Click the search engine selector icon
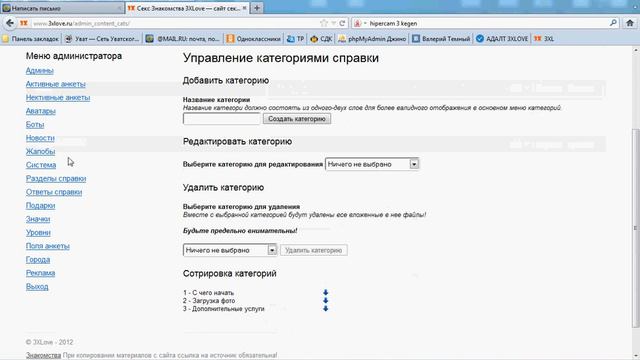The height and width of the screenshot is (360, 640). coord(359,23)
